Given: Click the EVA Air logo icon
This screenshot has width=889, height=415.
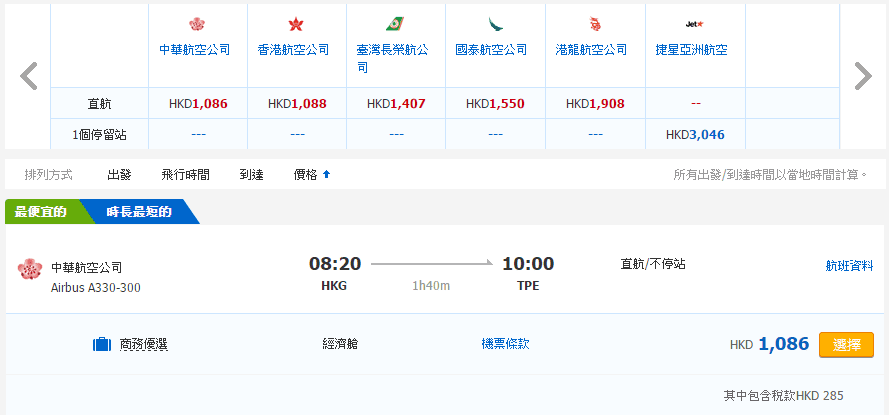Looking at the screenshot, I should pos(394,24).
